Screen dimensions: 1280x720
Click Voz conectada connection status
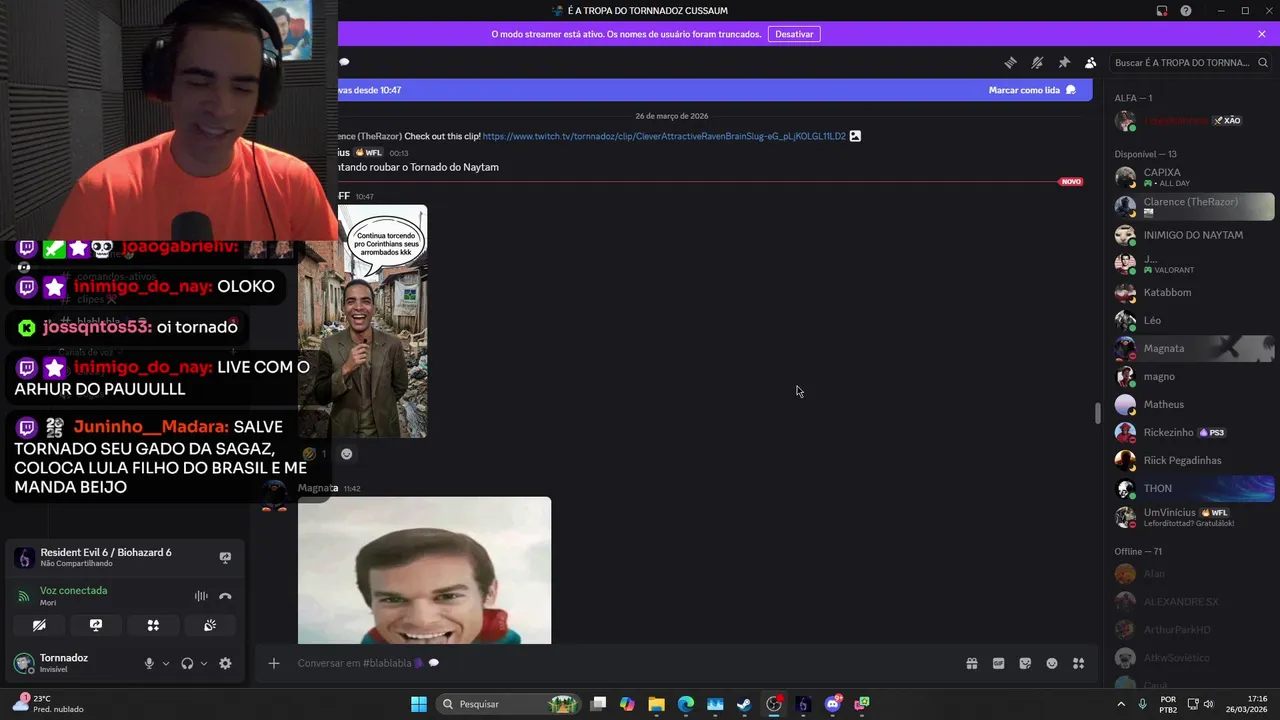click(x=73, y=591)
